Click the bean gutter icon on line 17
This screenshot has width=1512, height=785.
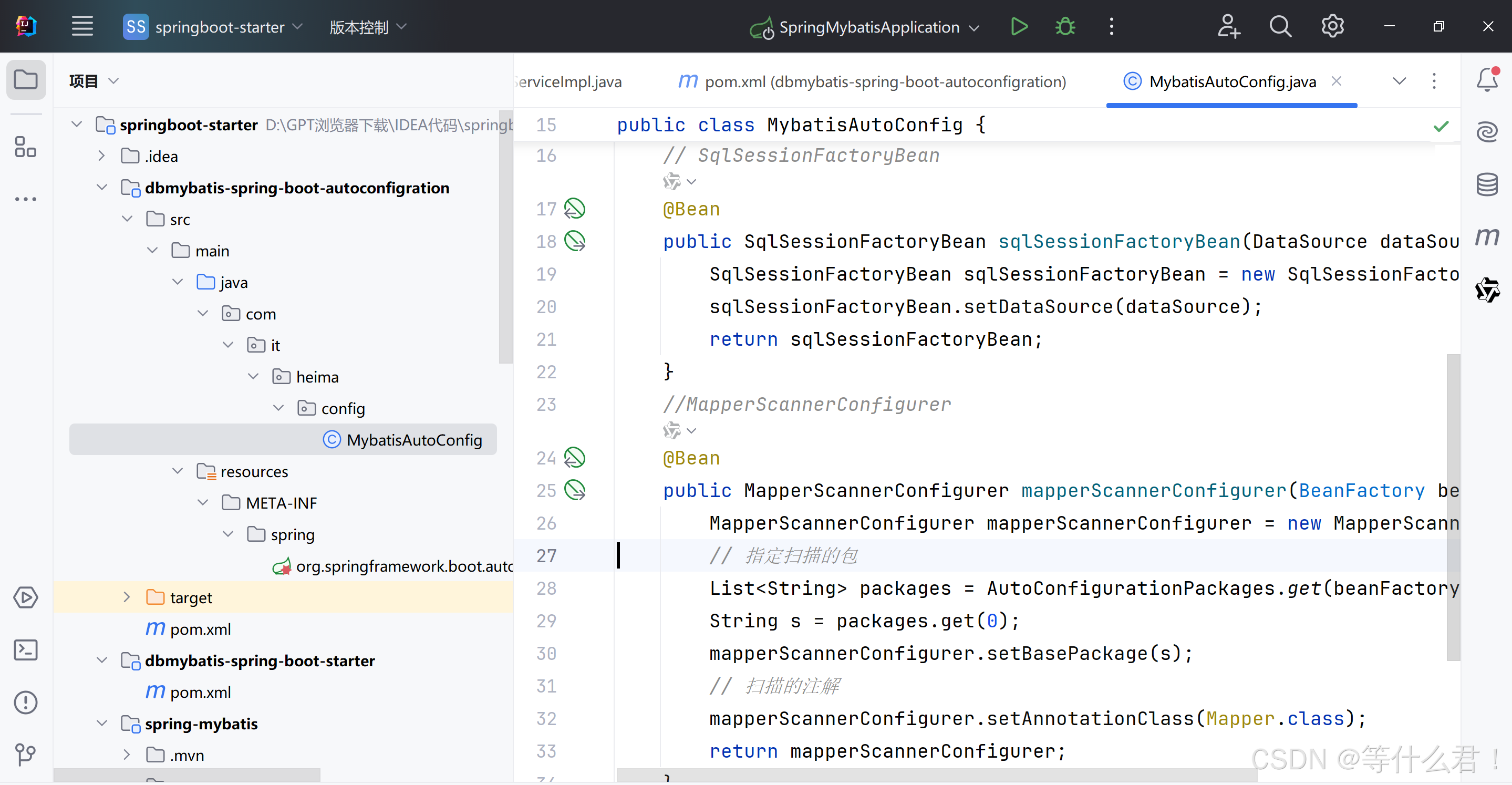[574, 209]
